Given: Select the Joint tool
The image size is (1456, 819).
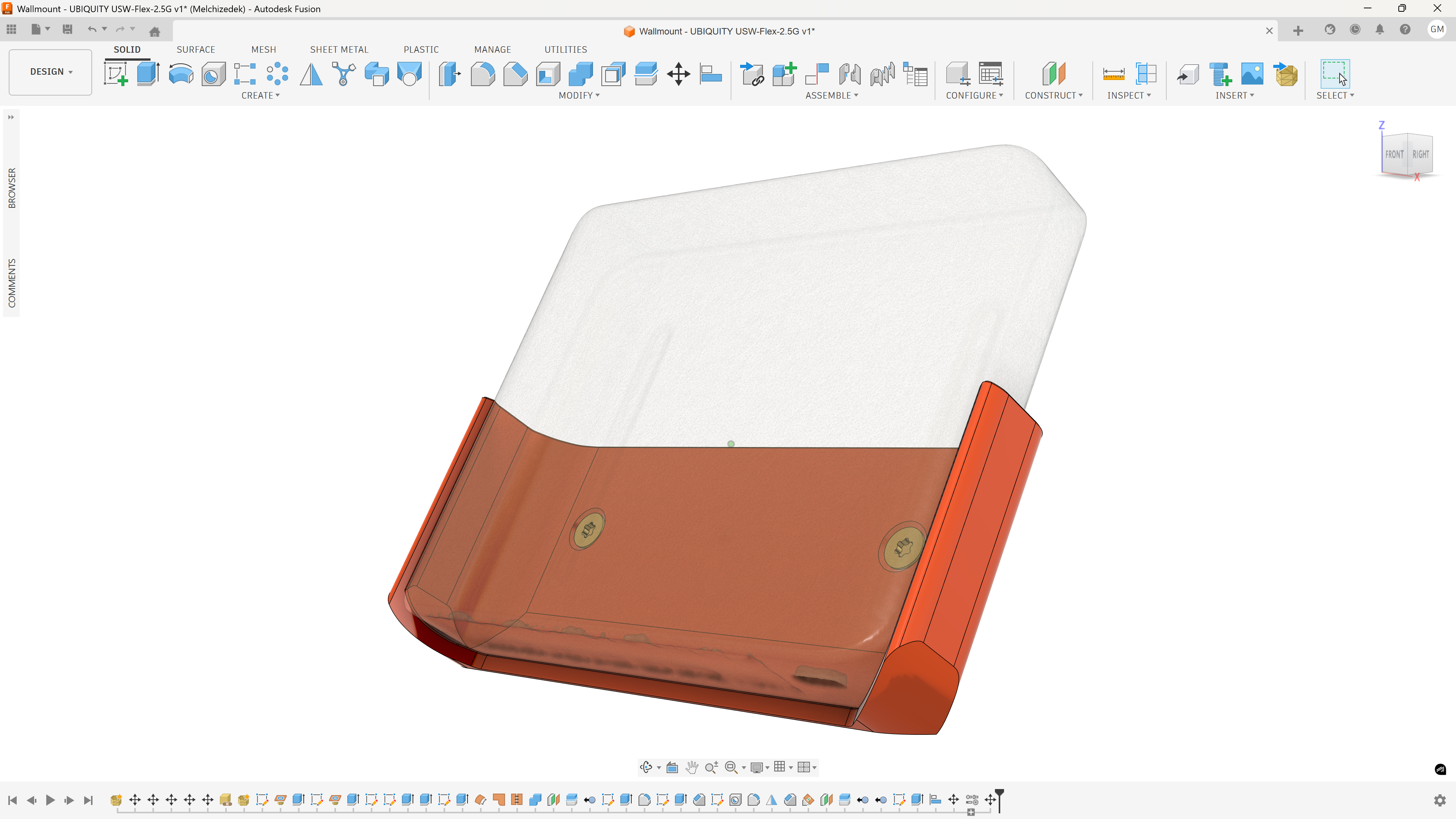Looking at the screenshot, I should coord(849,74).
